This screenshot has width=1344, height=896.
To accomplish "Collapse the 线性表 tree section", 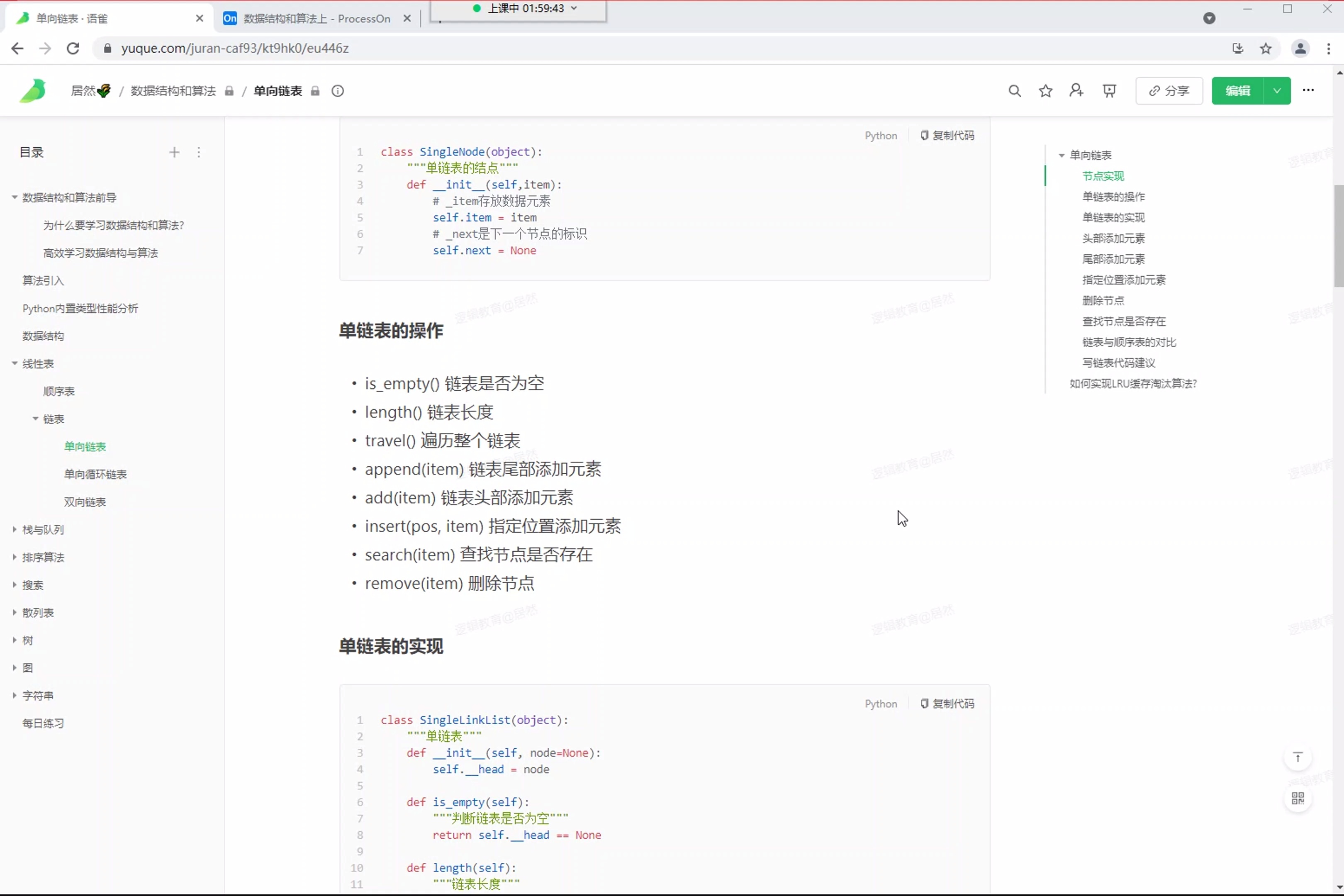I will coord(15,363).
